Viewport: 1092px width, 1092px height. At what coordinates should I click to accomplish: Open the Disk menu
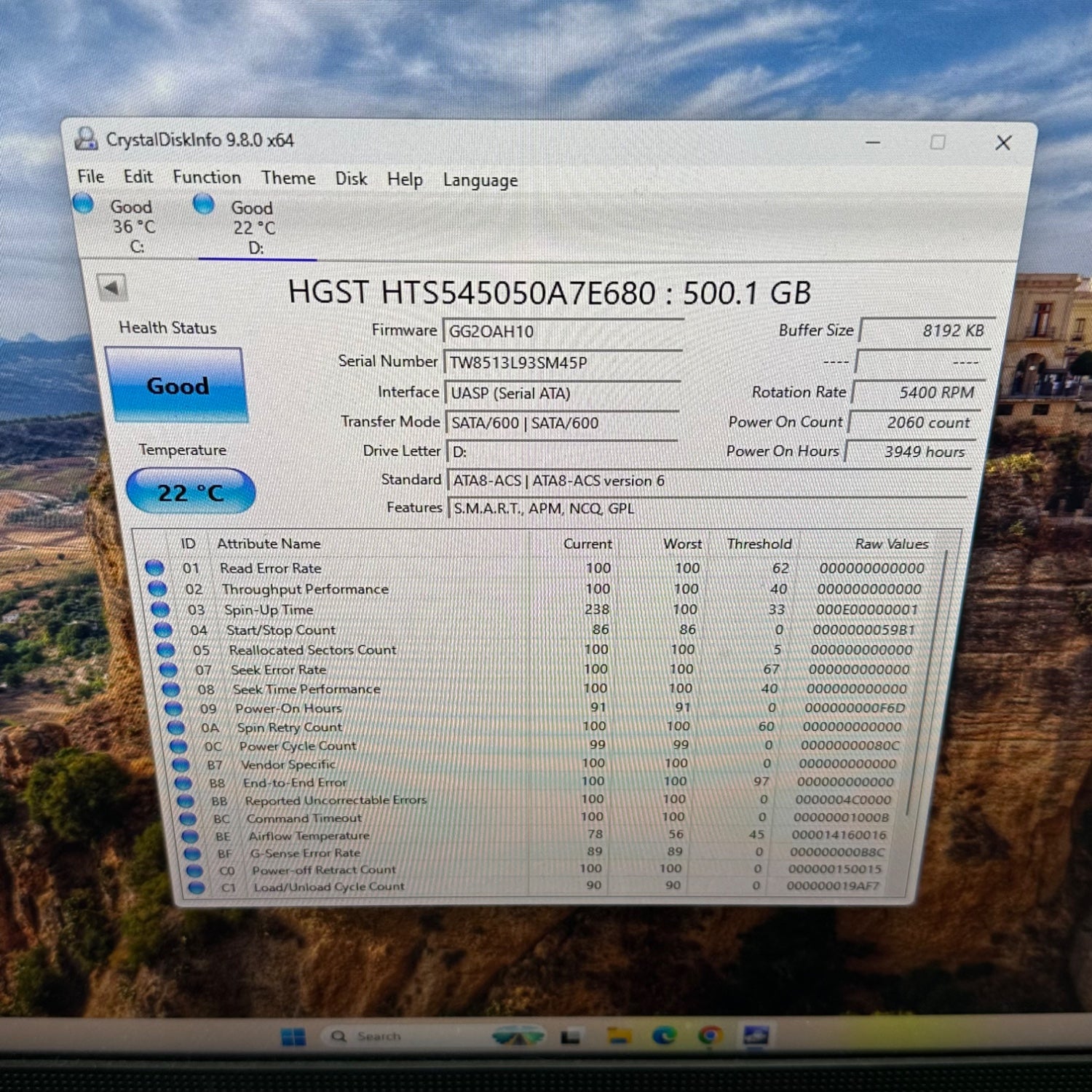click(351, 179)
